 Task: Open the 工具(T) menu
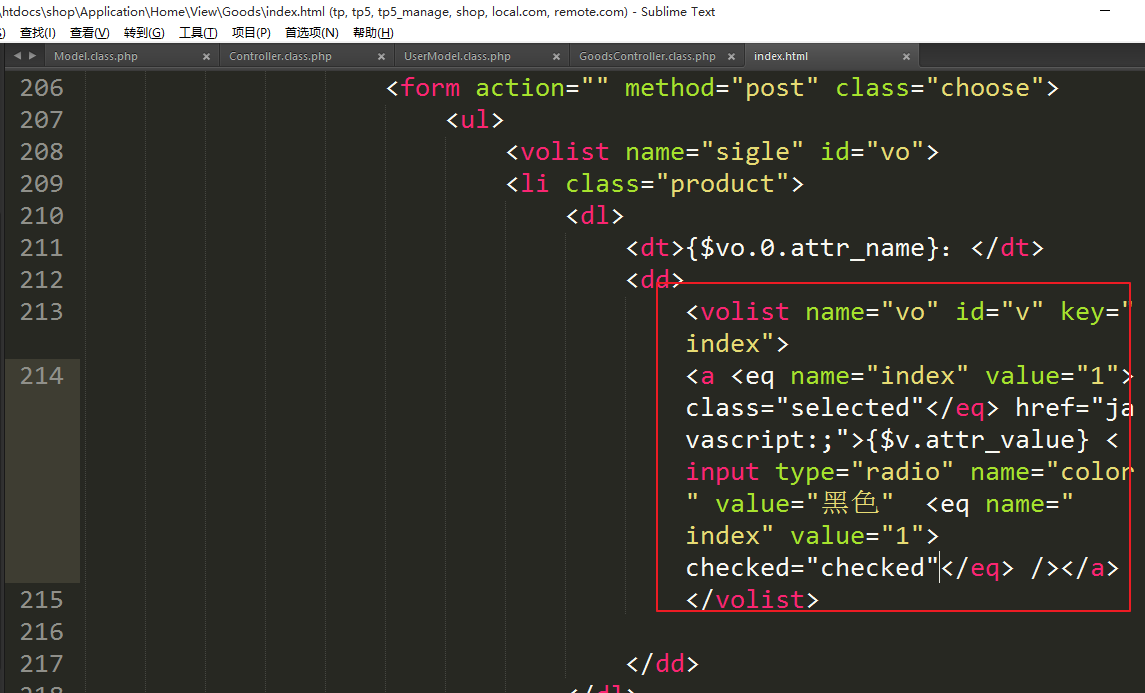point(198,33)
